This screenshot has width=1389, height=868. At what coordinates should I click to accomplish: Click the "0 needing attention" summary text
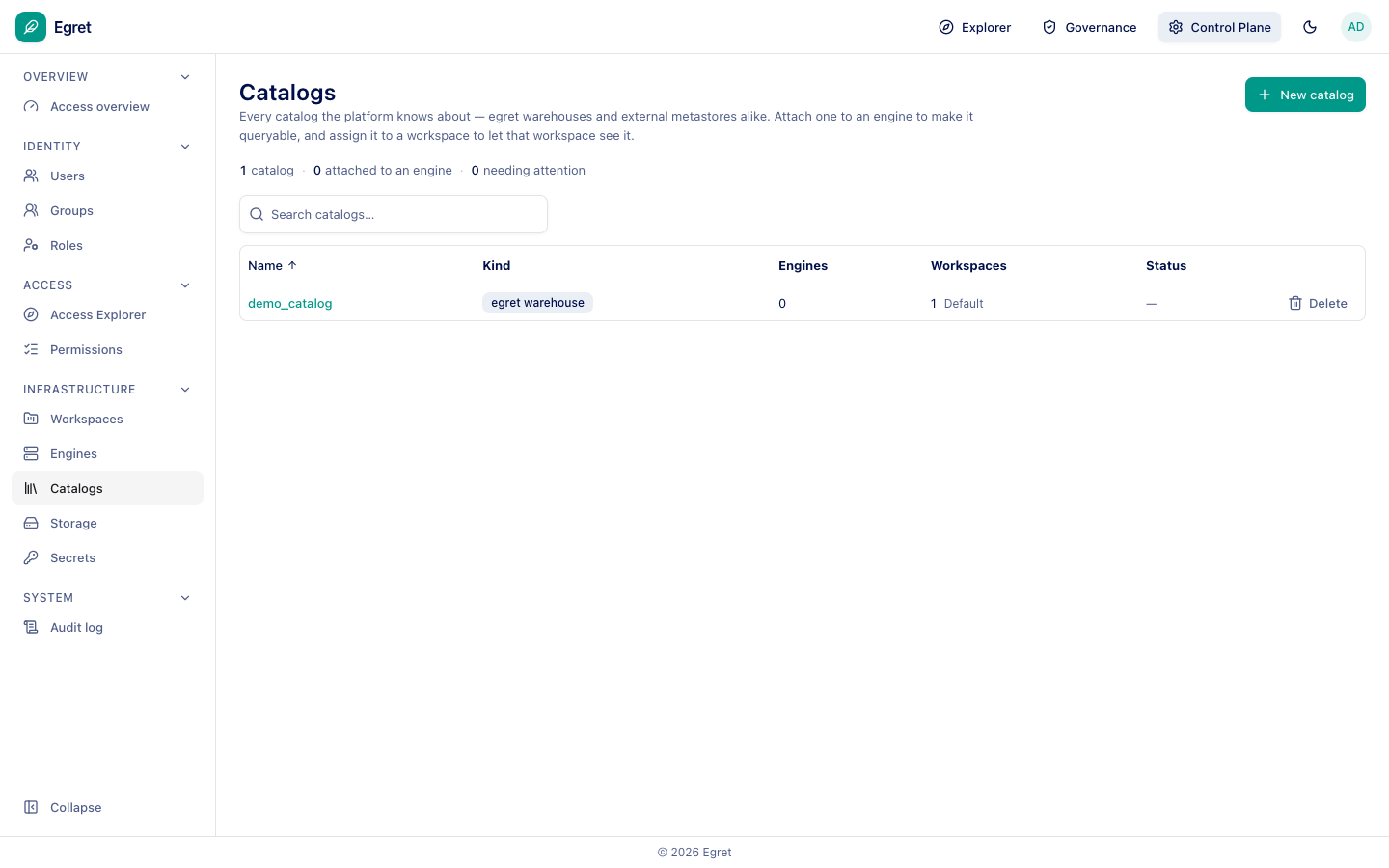click(x=529, y=171)
